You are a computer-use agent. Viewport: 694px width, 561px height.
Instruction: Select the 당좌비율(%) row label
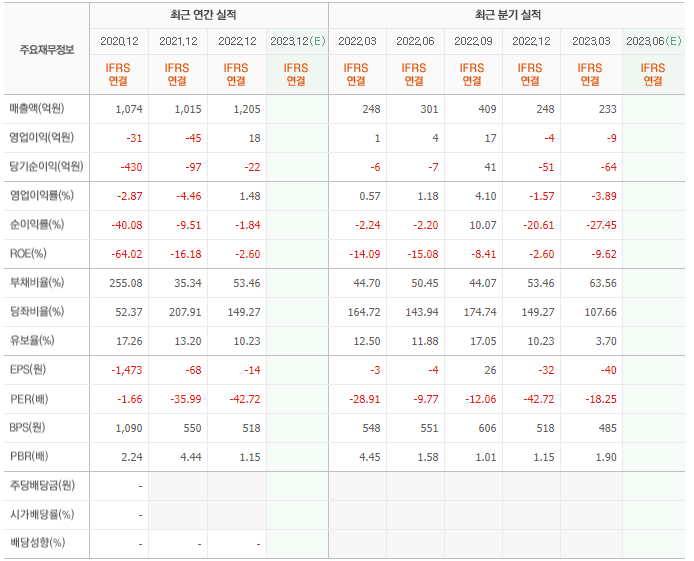click(x=37, y=311)
